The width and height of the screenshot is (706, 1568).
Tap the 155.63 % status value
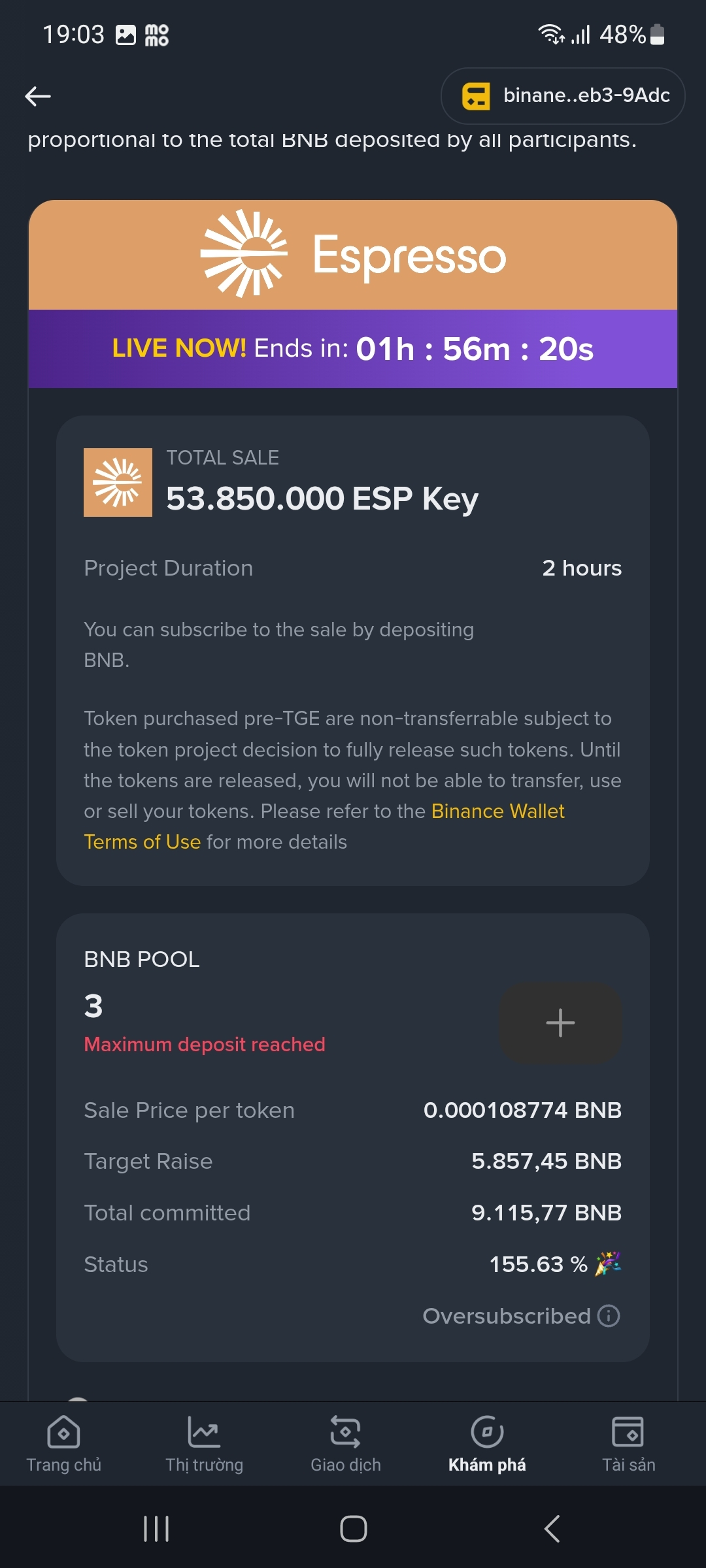[x=539, y=1264]
